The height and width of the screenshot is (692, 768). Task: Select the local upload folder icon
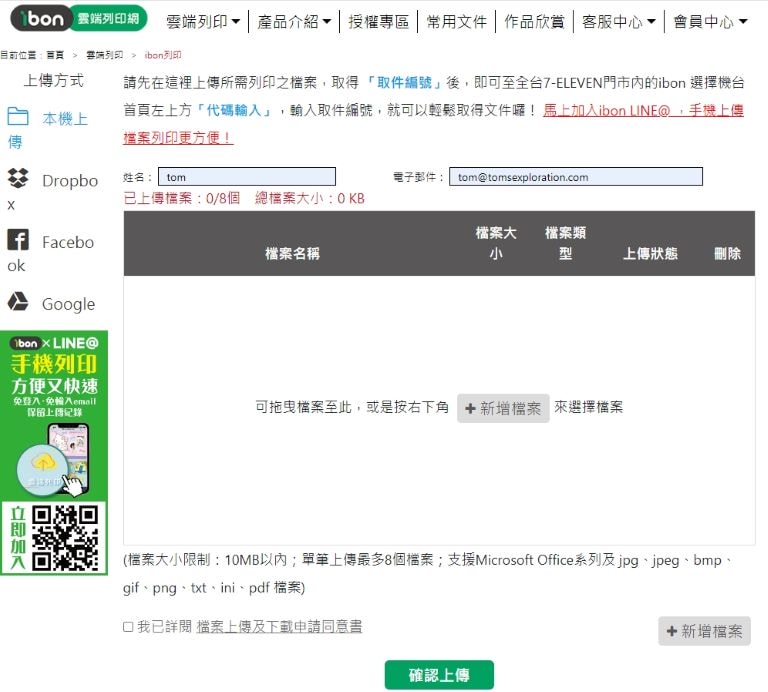point(18,117)
